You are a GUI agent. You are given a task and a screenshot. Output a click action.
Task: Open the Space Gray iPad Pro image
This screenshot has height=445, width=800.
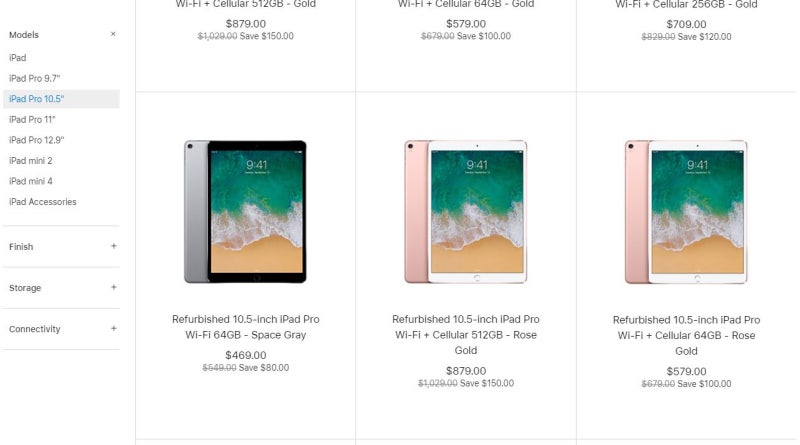pyautogui.click(x=245, y=211)
